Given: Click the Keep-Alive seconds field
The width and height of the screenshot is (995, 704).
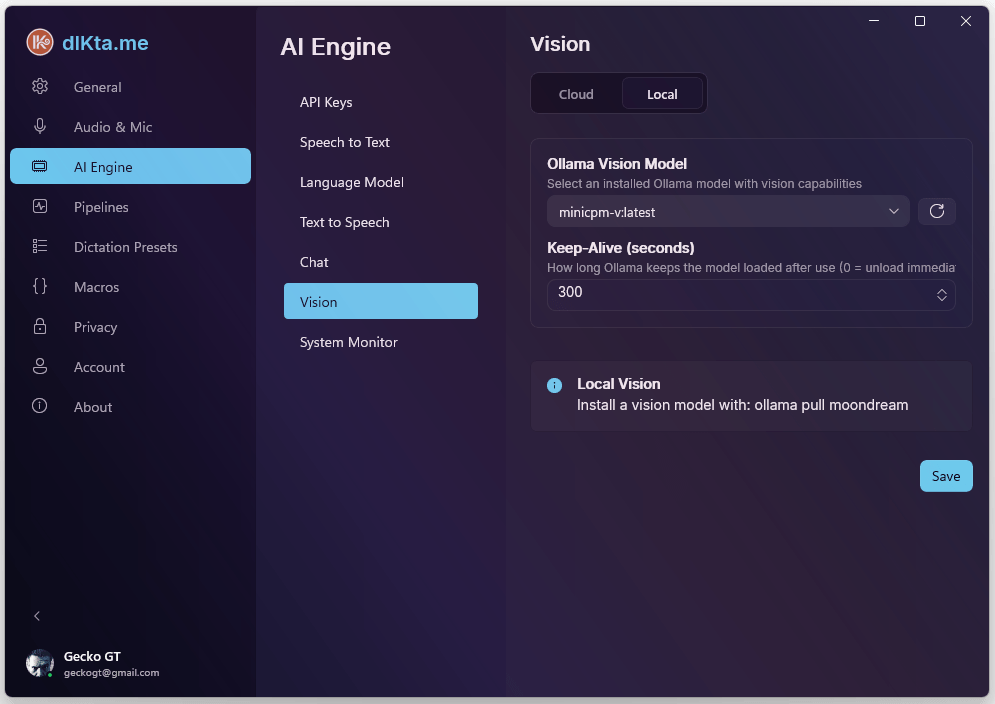Looking at the screenshot, I should pos(751,295).
